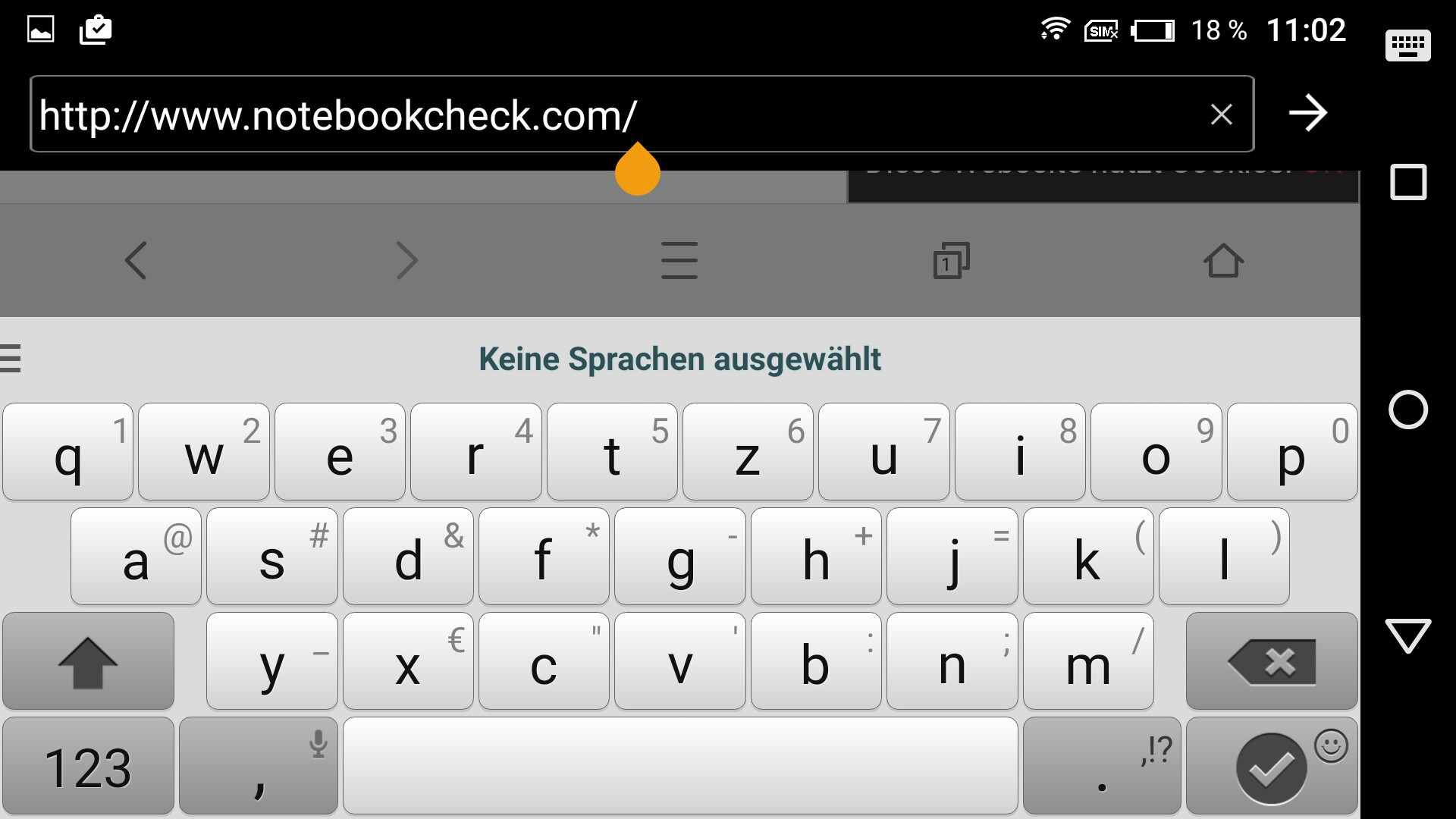Open the keyboard menu beside language bar
Image resolution: width=1456 pixels, height=819 pixels.
11,359
